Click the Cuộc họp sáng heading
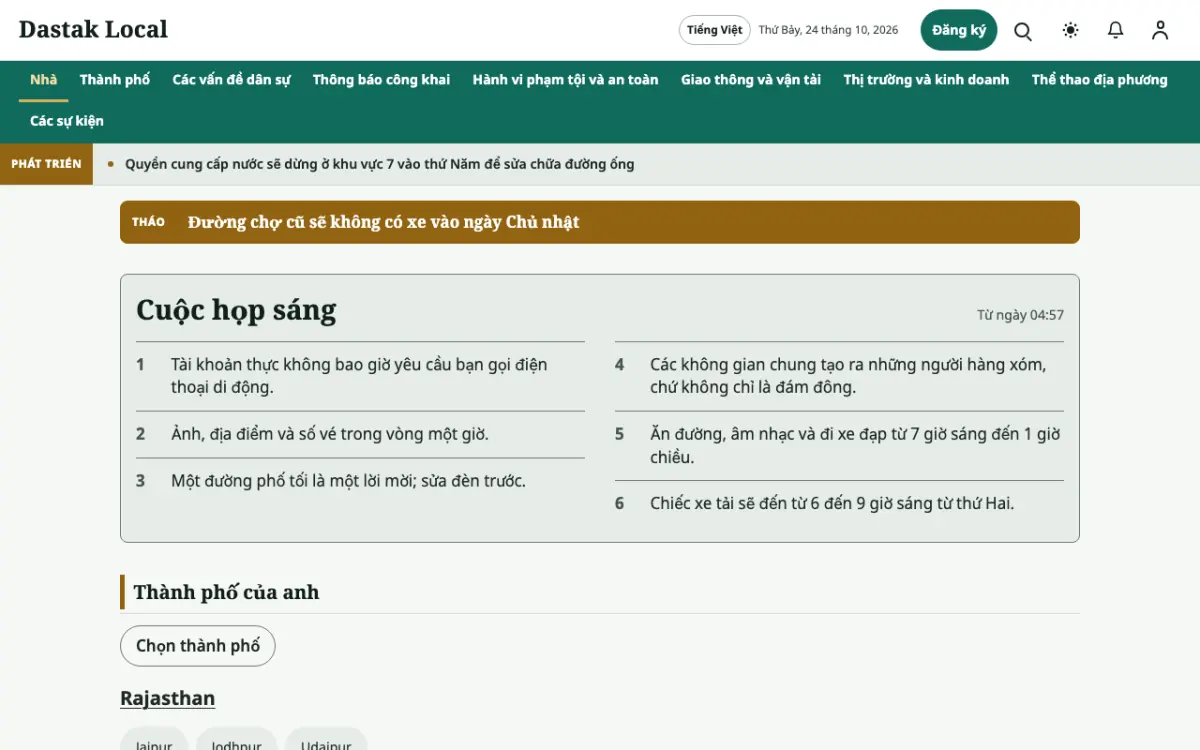The width and height of the screenshot is (1200, 750). [x=236, y=310]
